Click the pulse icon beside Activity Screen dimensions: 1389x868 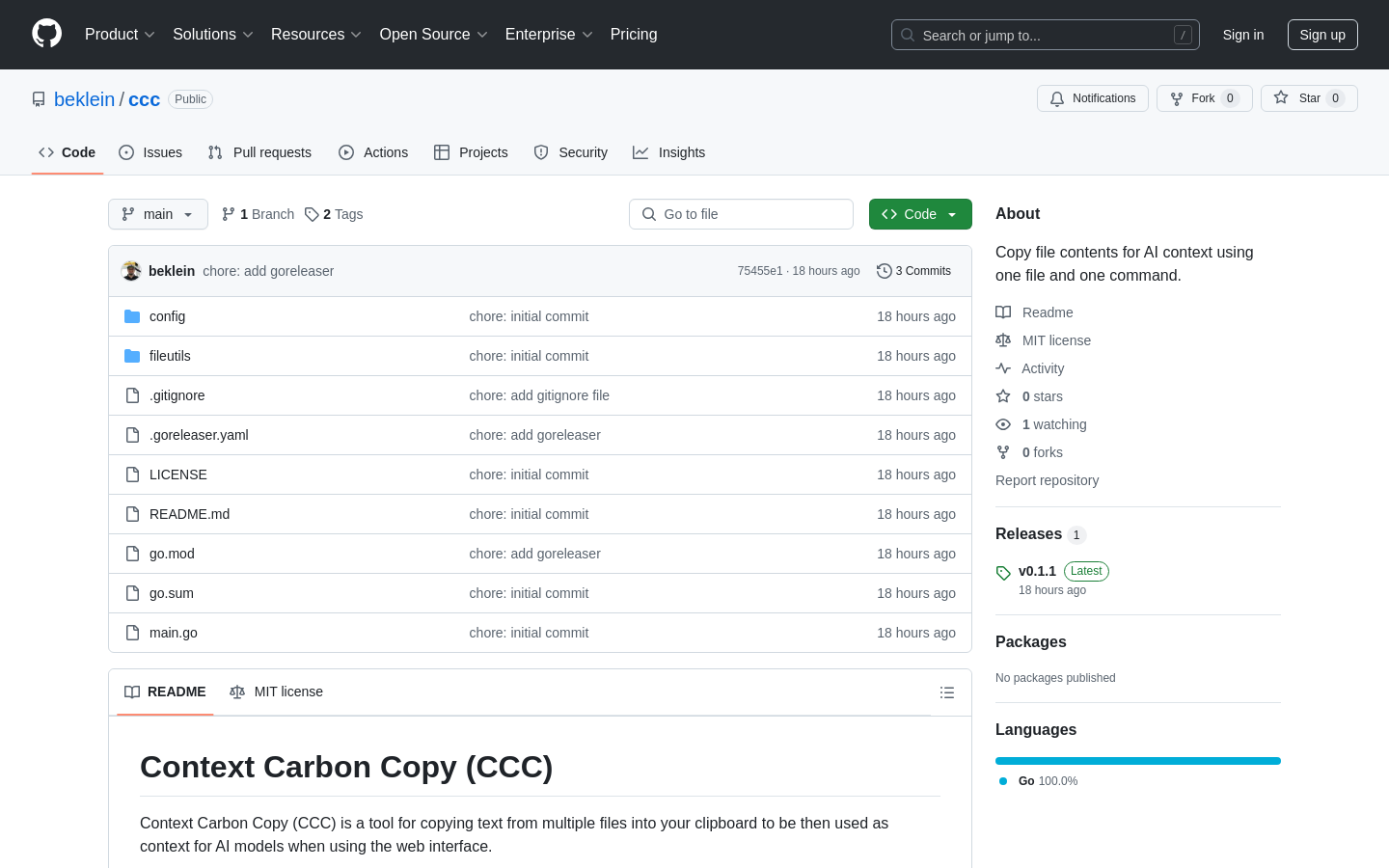pyautogui.click(x=1003, y=368)
